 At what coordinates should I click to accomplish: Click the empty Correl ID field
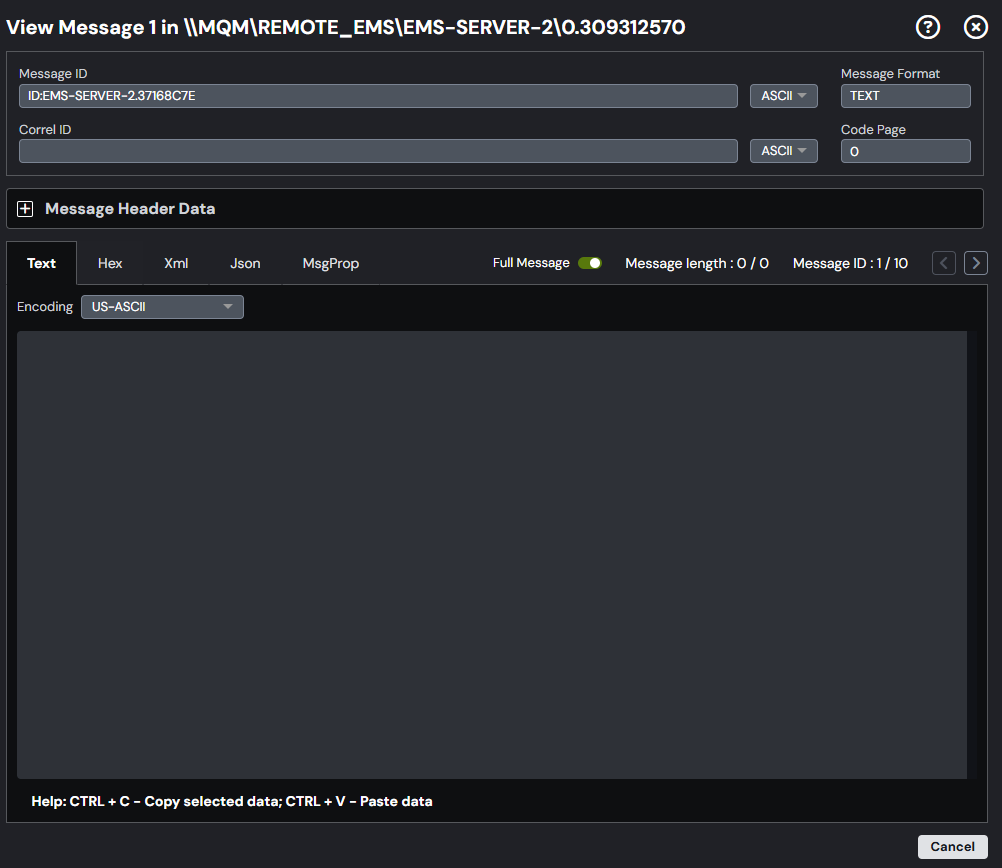coord(378,151)
